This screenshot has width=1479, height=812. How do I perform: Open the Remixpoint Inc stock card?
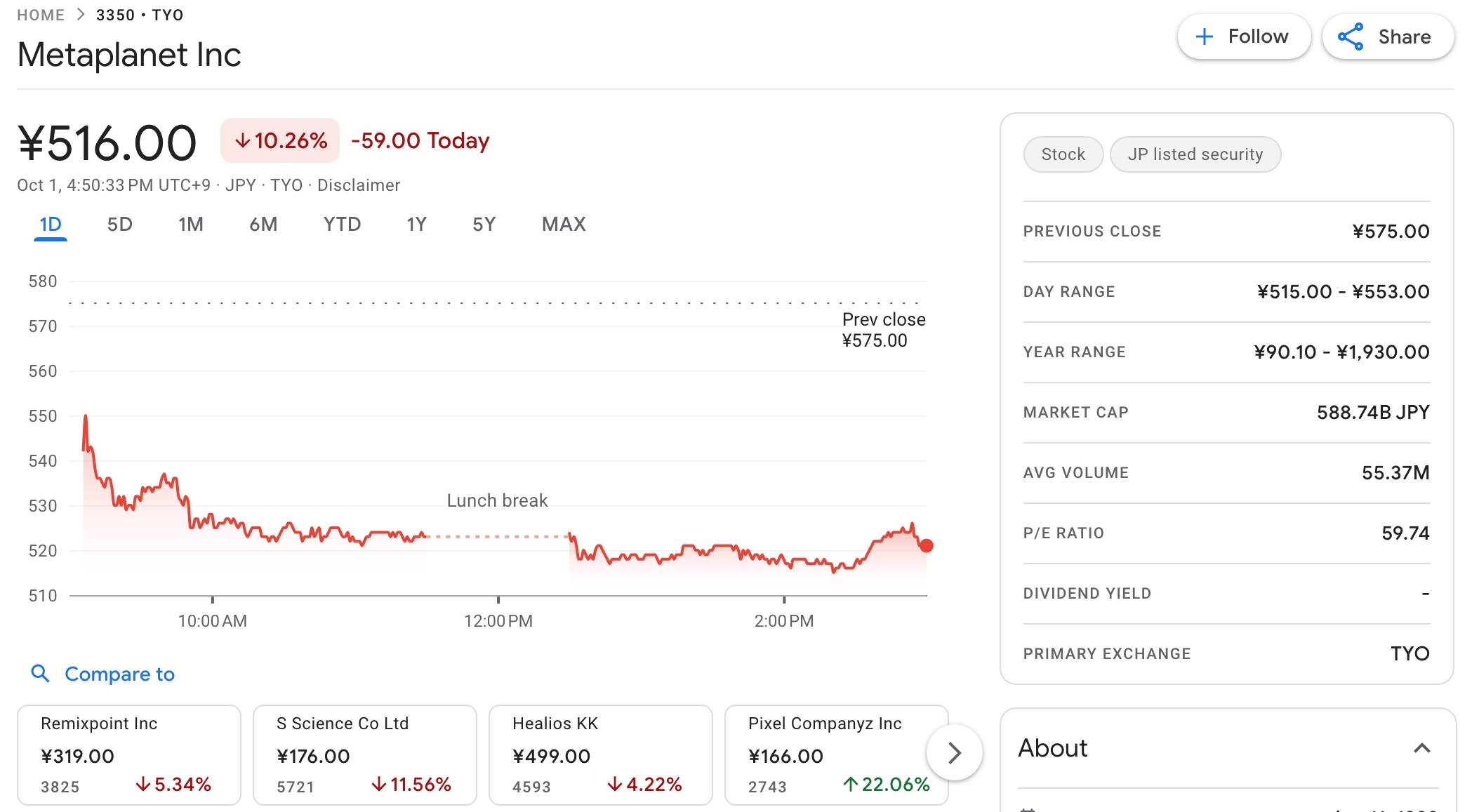[x=129, y=754]
